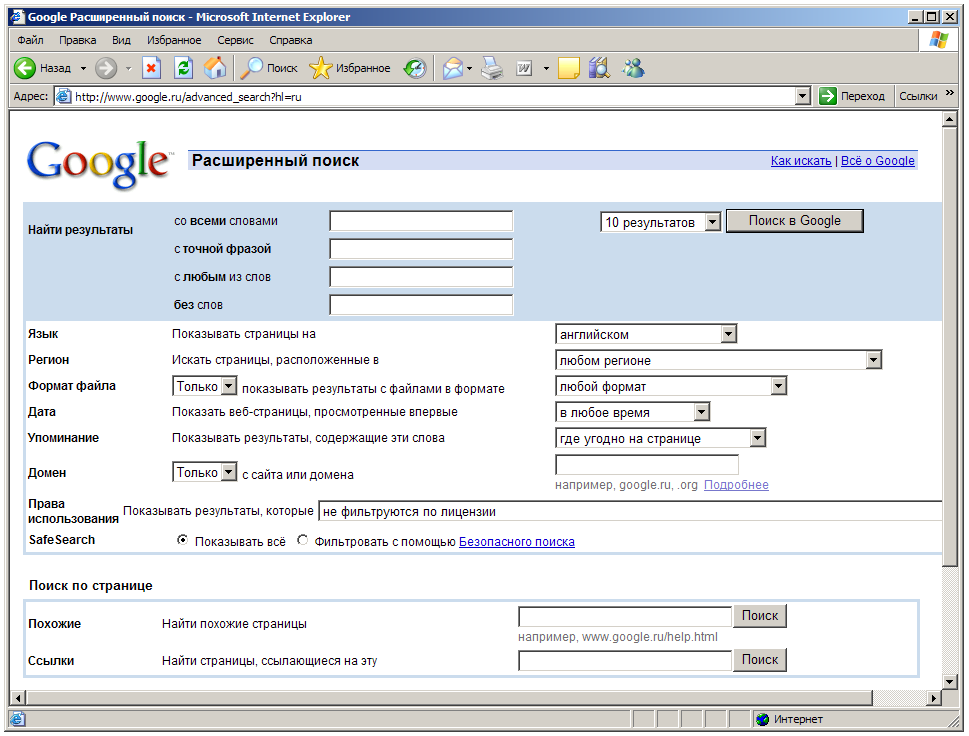Focus the 'со всеми словами' input field
Screen dimensions: 969x736
[x=421, y=221]
